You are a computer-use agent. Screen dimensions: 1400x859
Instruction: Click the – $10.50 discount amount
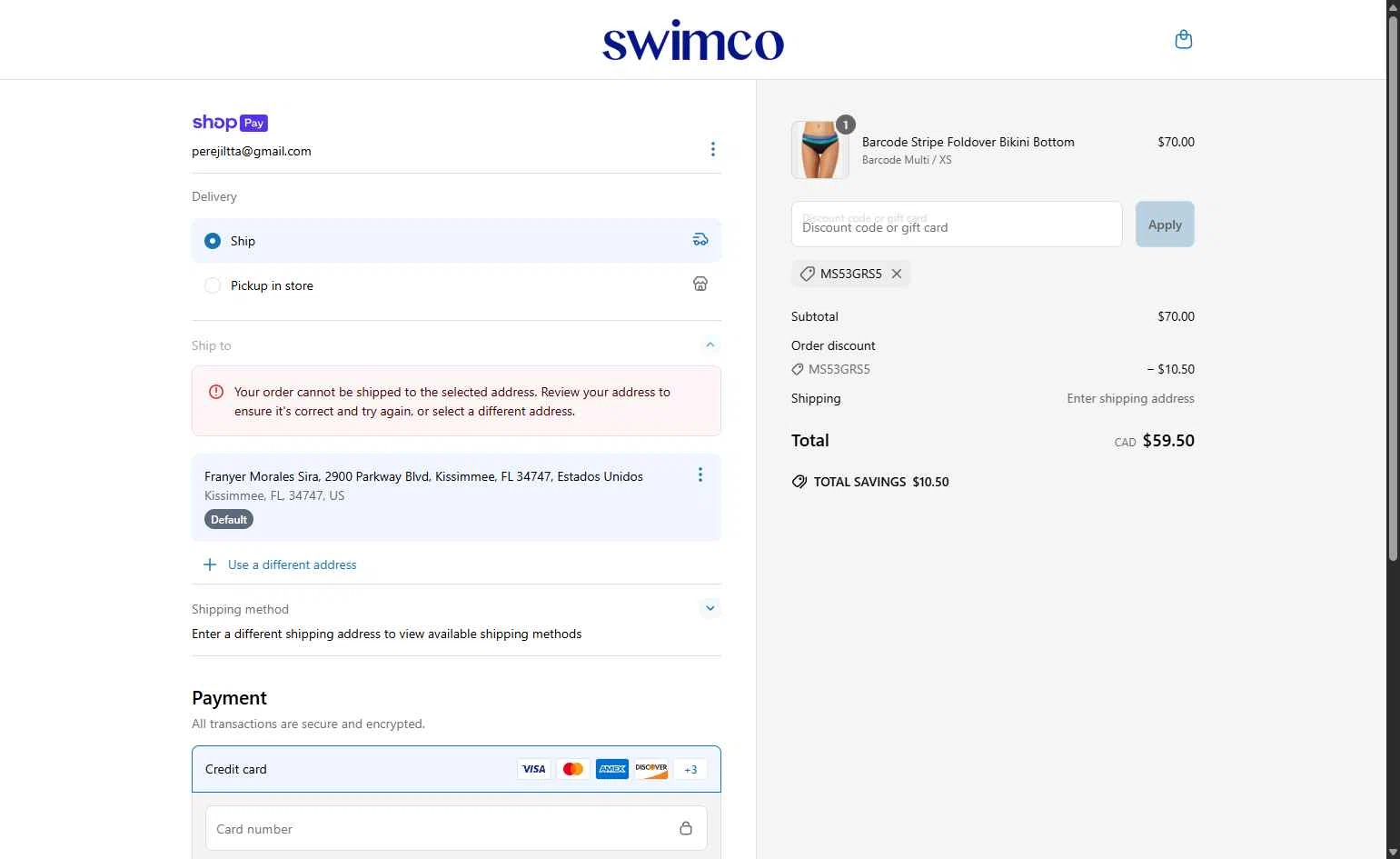pos(1170,369)
